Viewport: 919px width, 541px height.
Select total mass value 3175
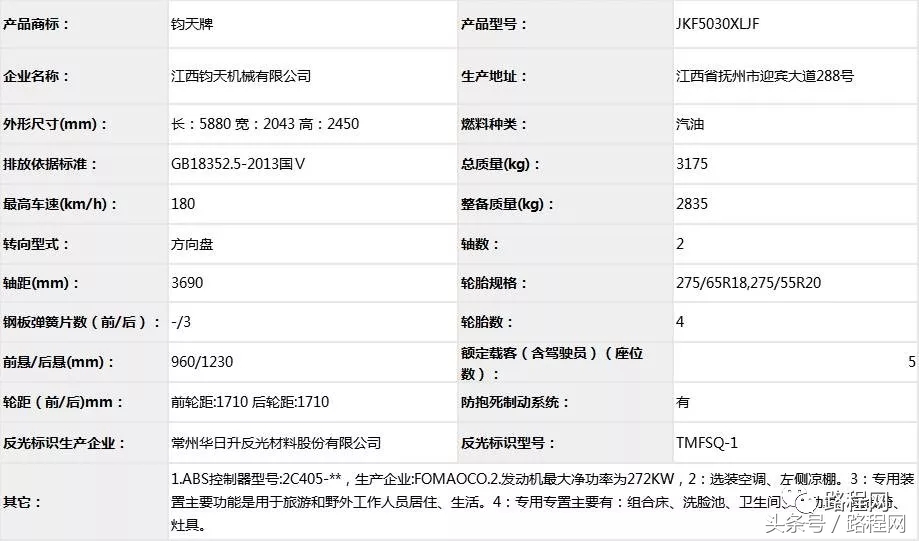[x=692, y=164]
